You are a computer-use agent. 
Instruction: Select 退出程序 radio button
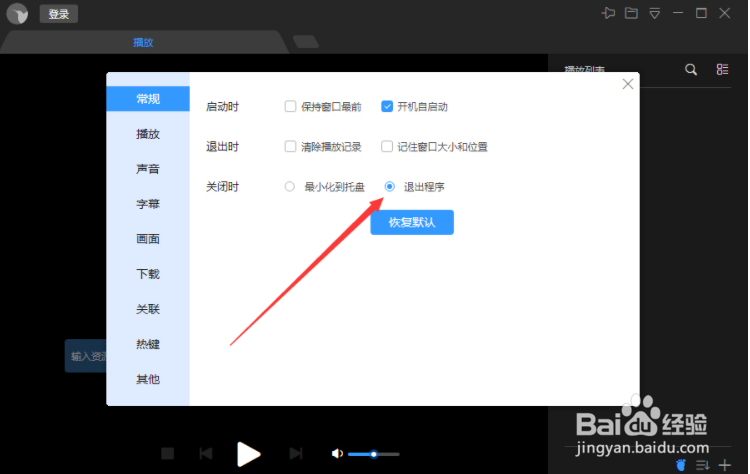pyautogui.click(x=389, y=187)
